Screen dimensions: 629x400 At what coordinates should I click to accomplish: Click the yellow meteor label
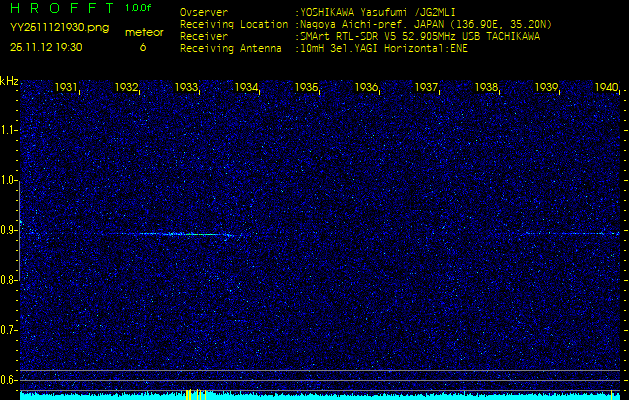(x=144, y=32)
